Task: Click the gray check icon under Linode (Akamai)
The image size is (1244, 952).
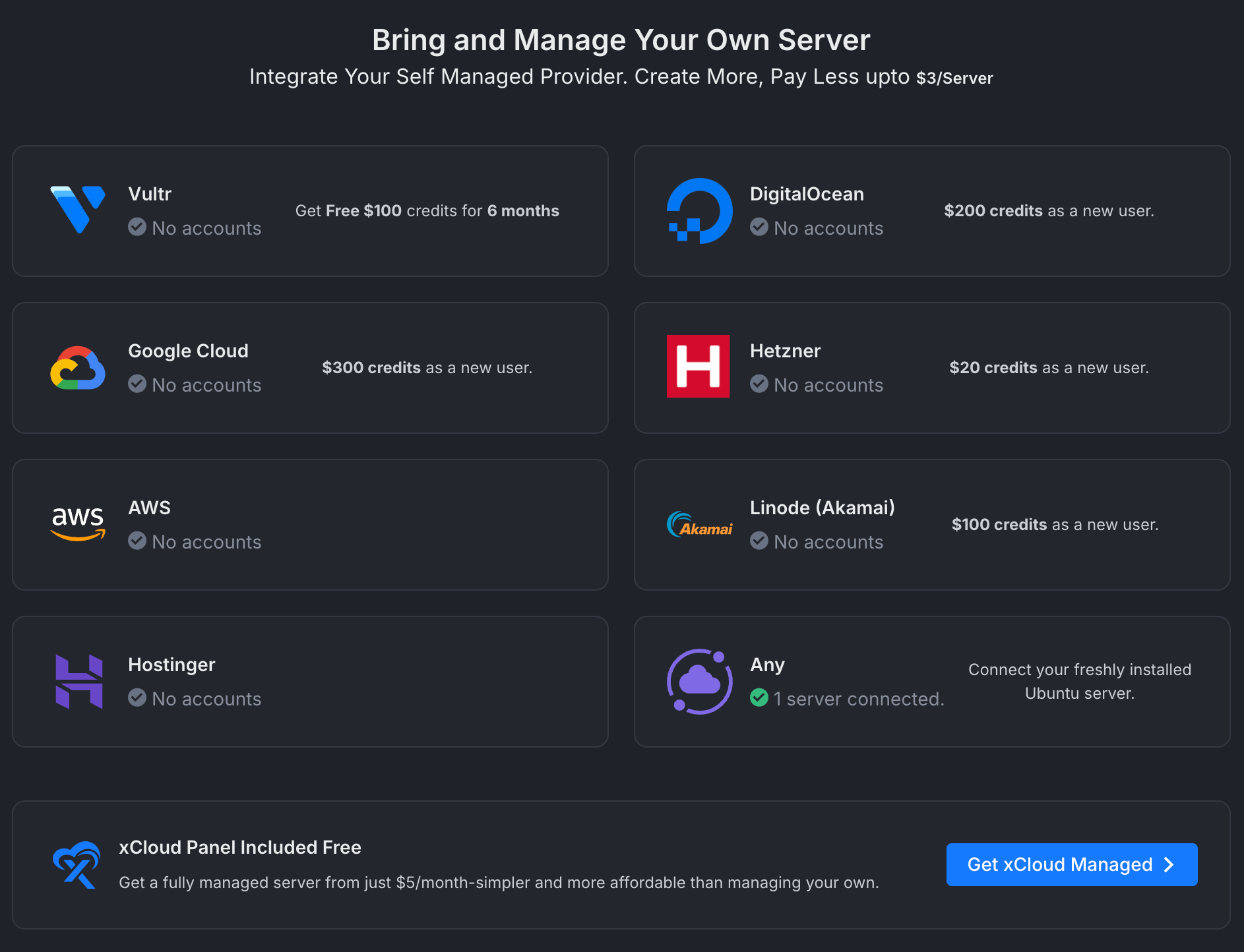Action: pos(759,541)
